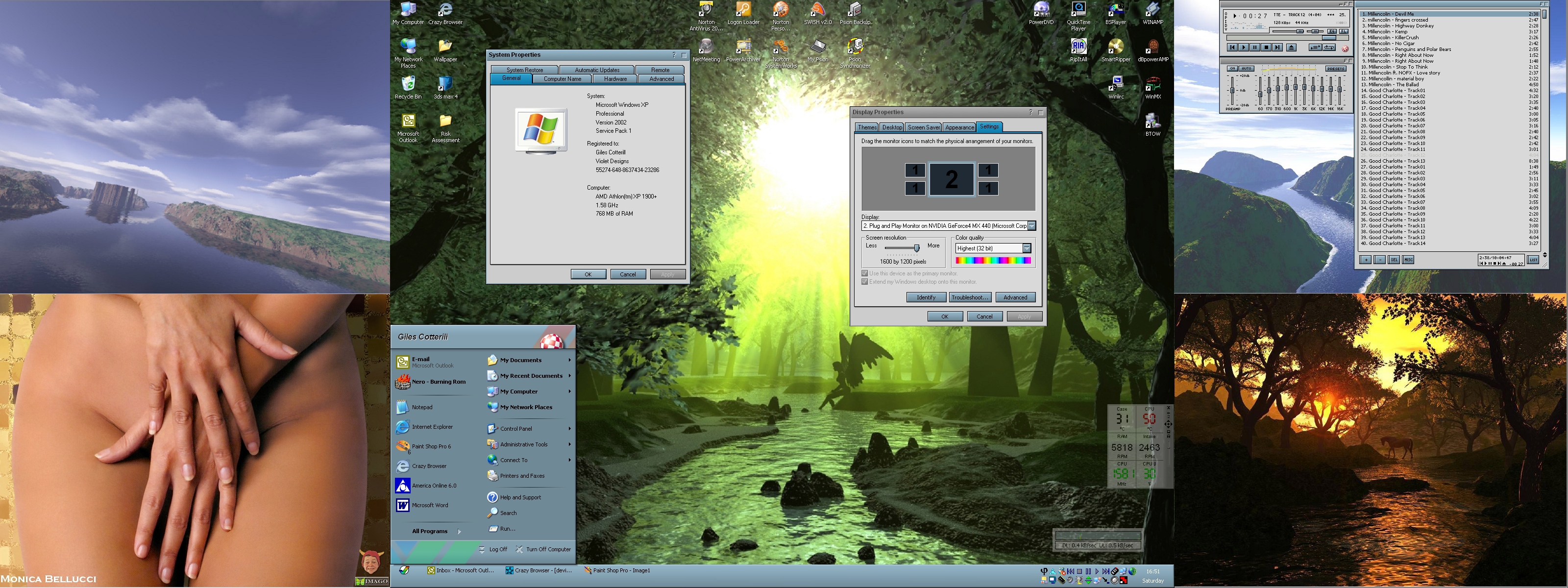Toggle Winamp repeat button
This screenshot has width=1568, height=588.
click(x=1329, y=48)
